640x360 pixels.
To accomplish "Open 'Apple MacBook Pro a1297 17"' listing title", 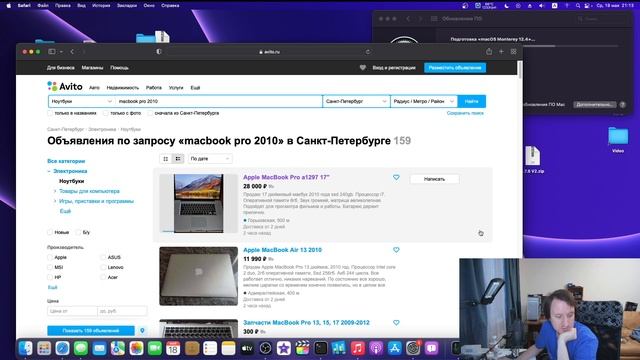I will click(286, 178).
